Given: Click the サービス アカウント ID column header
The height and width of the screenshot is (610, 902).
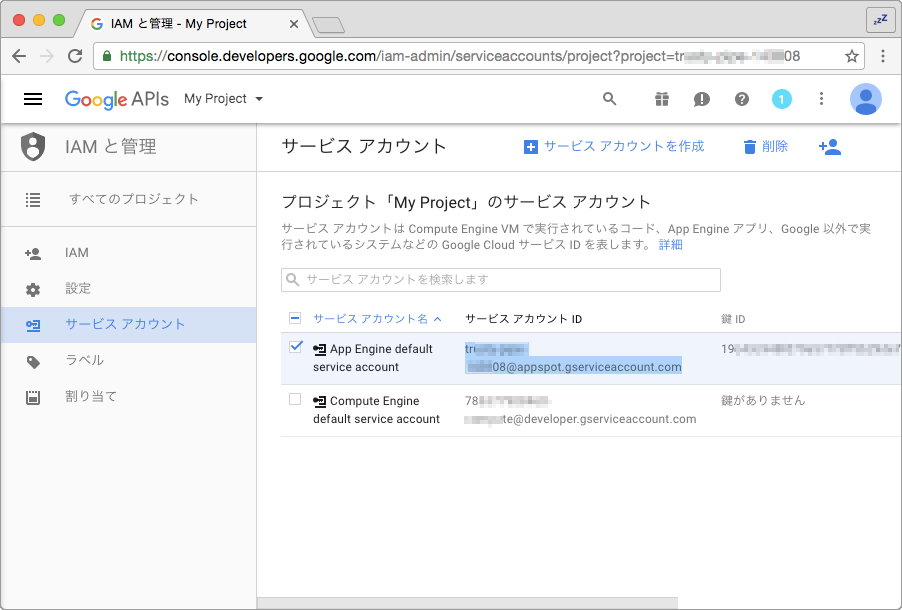Looking at the screenshot, I should [x=523, y=319].
